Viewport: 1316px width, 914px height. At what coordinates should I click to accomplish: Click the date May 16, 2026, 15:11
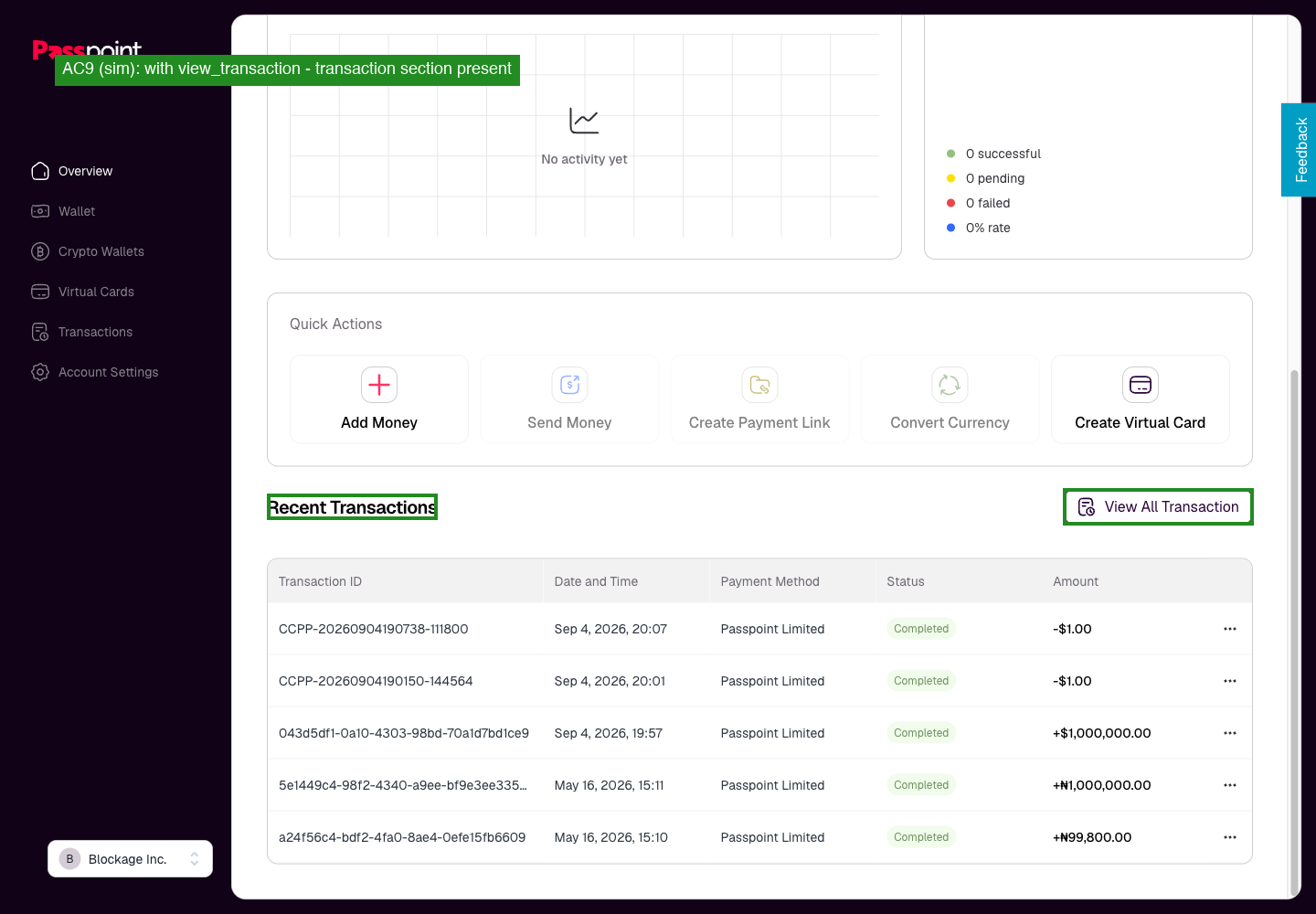click(610, 785)
